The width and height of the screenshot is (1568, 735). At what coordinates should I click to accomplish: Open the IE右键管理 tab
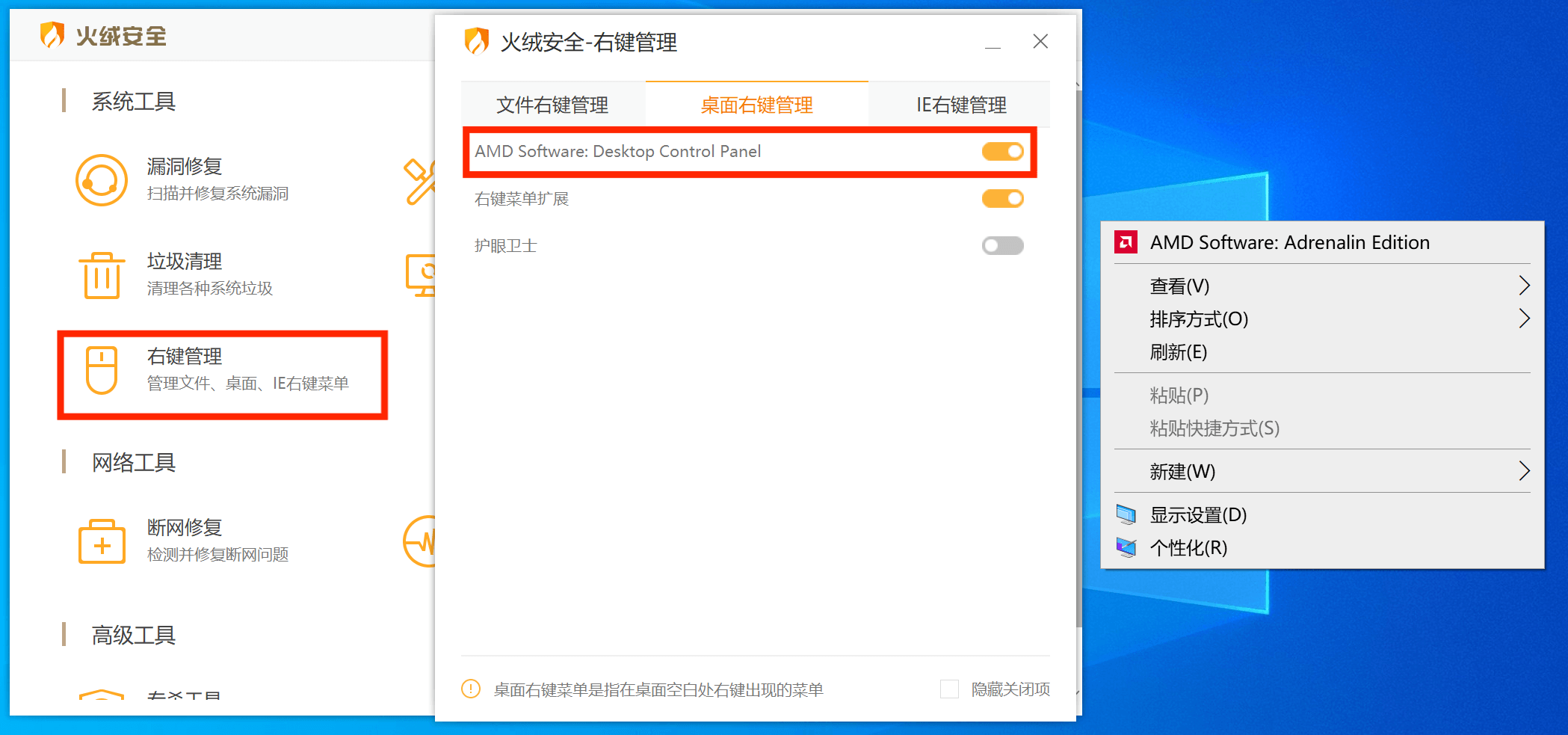point(960,105)
